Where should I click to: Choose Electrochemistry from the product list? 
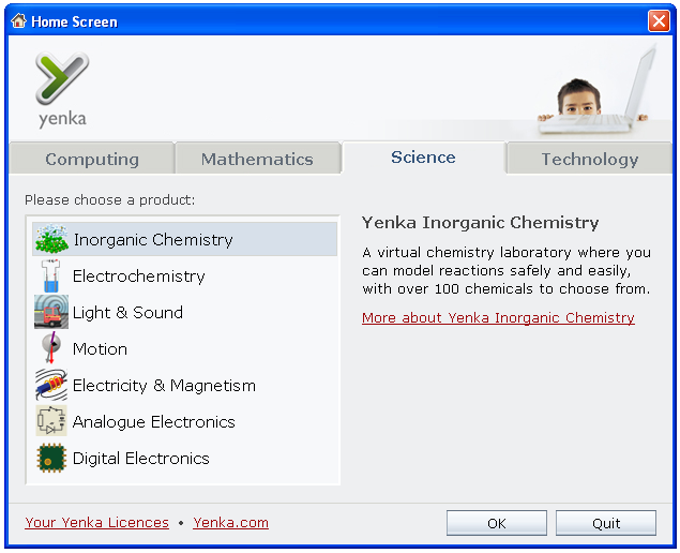point(139,276)
